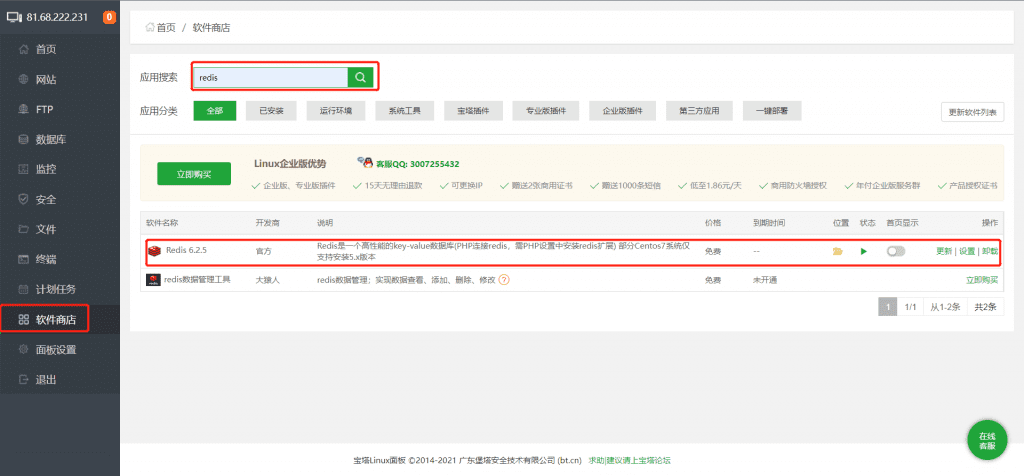Click the 立即购买 green purchase button
1024x476 pixels.
[x=194, y=174]
